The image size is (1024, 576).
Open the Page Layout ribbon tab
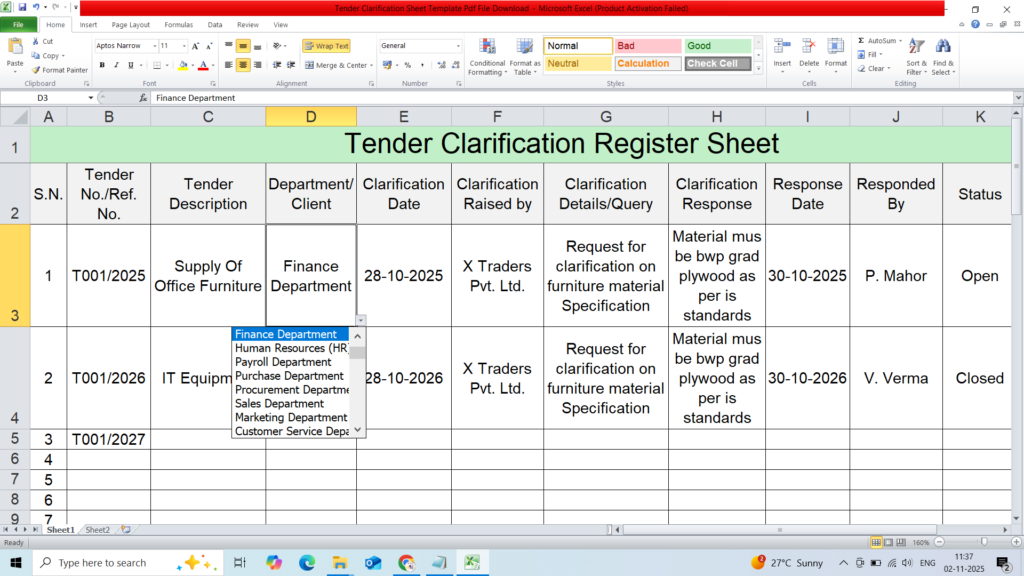[131, 24]
